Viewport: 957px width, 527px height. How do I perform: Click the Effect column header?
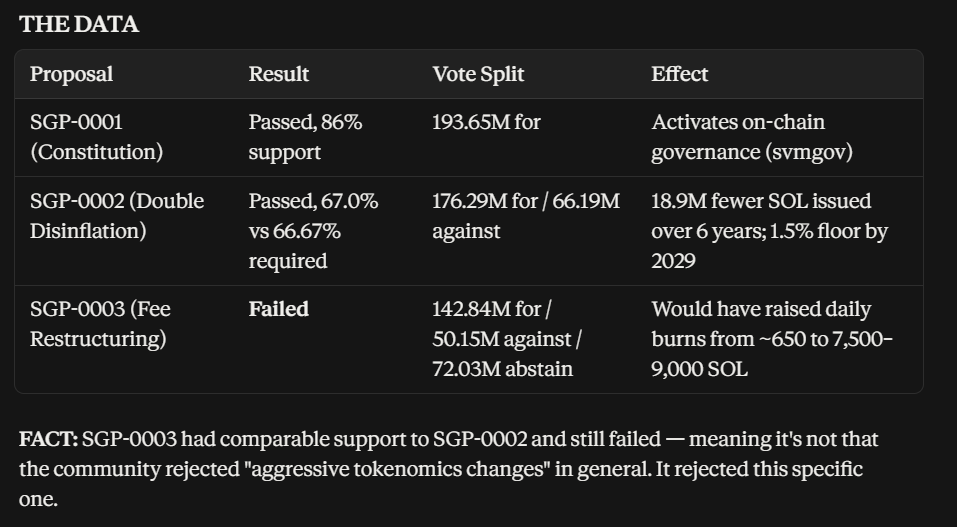(x=679, y=74)
